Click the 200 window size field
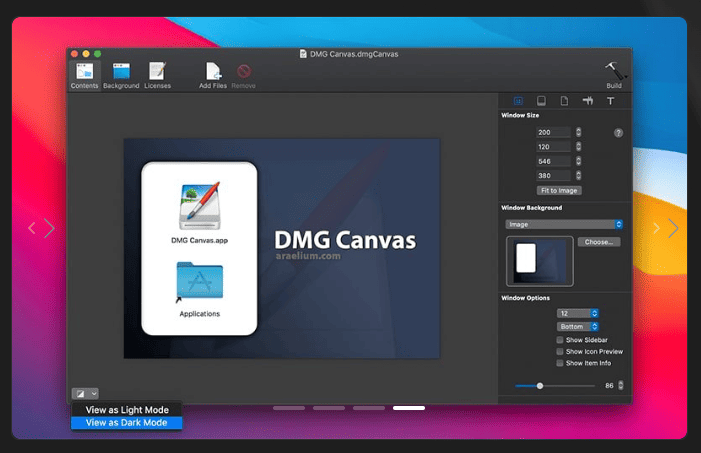Viewport: 701px width, 453px height. 553,132
